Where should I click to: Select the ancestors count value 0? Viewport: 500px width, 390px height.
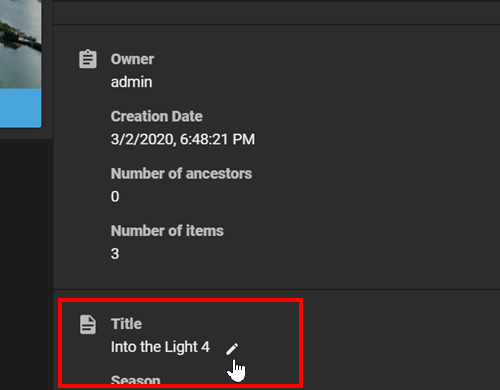pos(115,197)
